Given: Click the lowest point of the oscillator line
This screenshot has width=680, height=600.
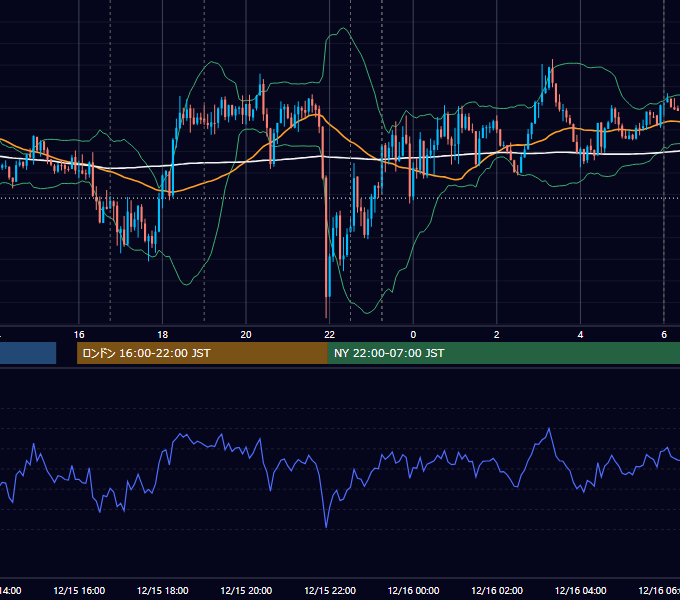Looking at the screenshot, I should pyautogui.click(x=326, y=527).
